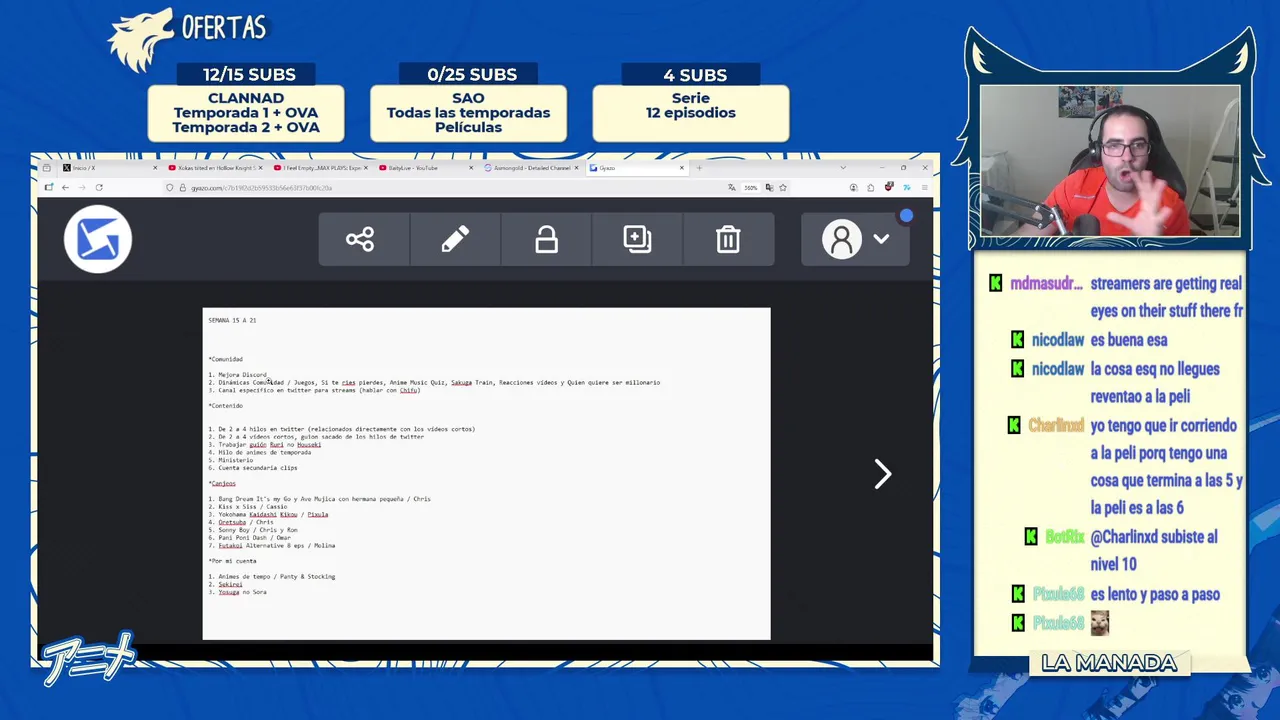Click message 'es lento y paso a paso'
This screenshot has height=720, width=1280.
pyautogui.click(x=1155, y=594)
